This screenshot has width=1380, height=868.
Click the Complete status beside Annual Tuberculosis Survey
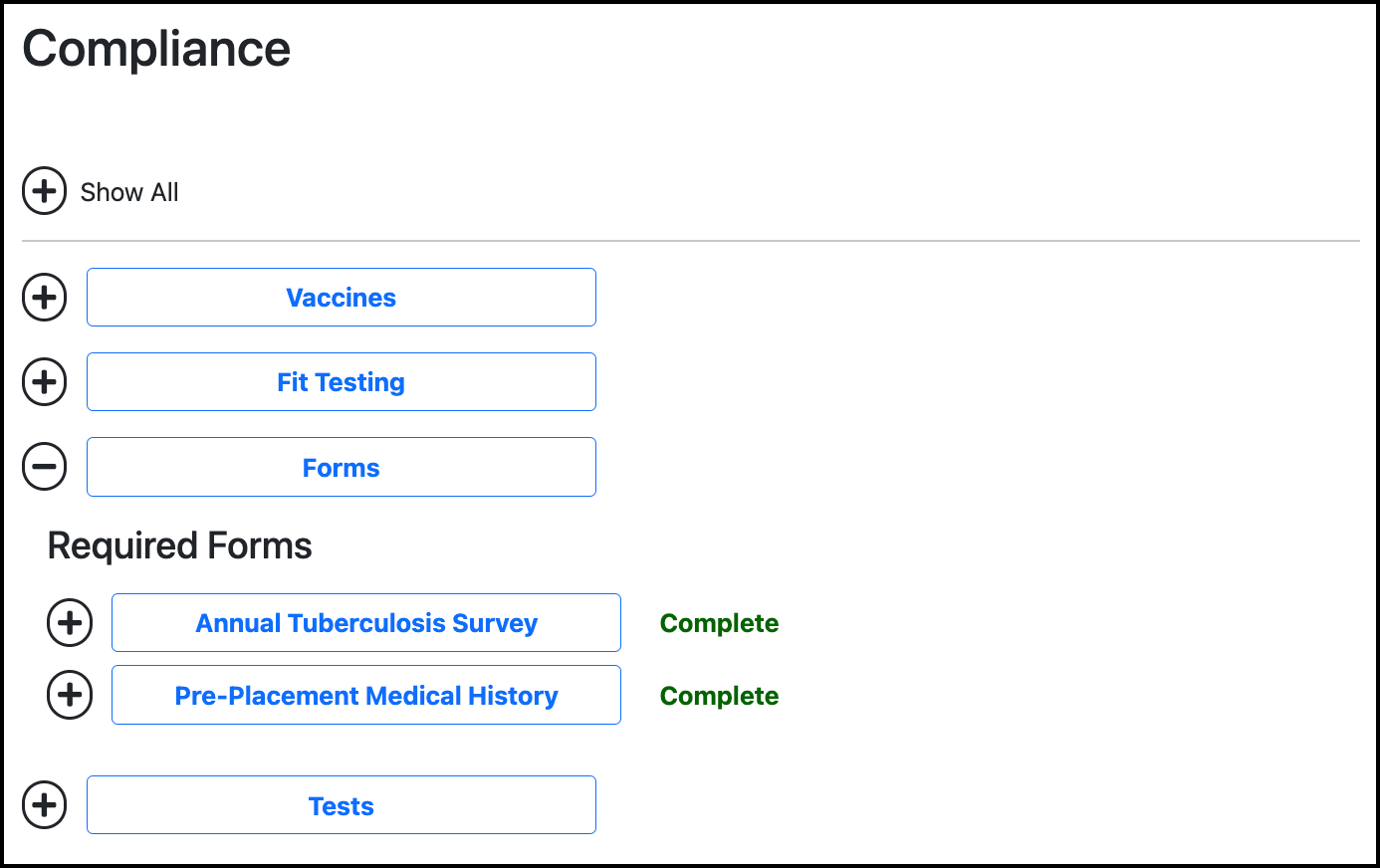(719, 622)
